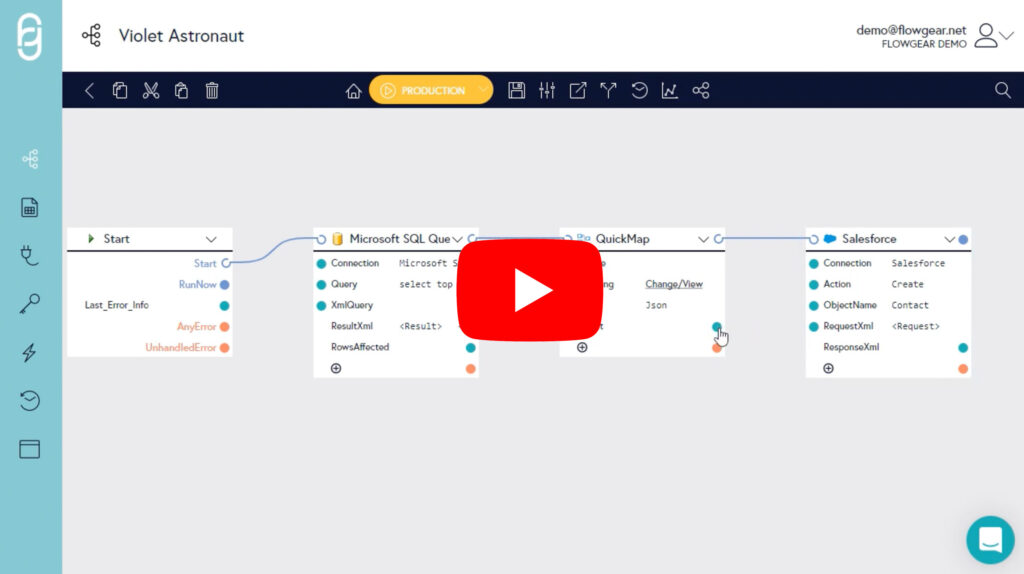
Task: Click the paste clipboard icon
Action: tap(182, 90)
